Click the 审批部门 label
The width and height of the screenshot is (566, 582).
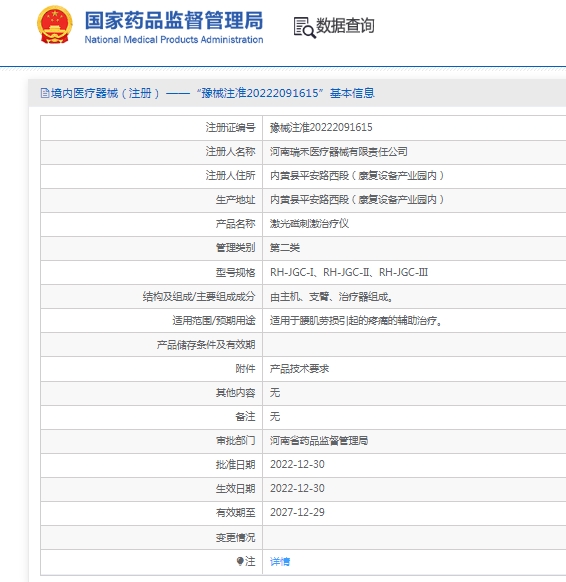pyautogui.click(x=235, y=441)
